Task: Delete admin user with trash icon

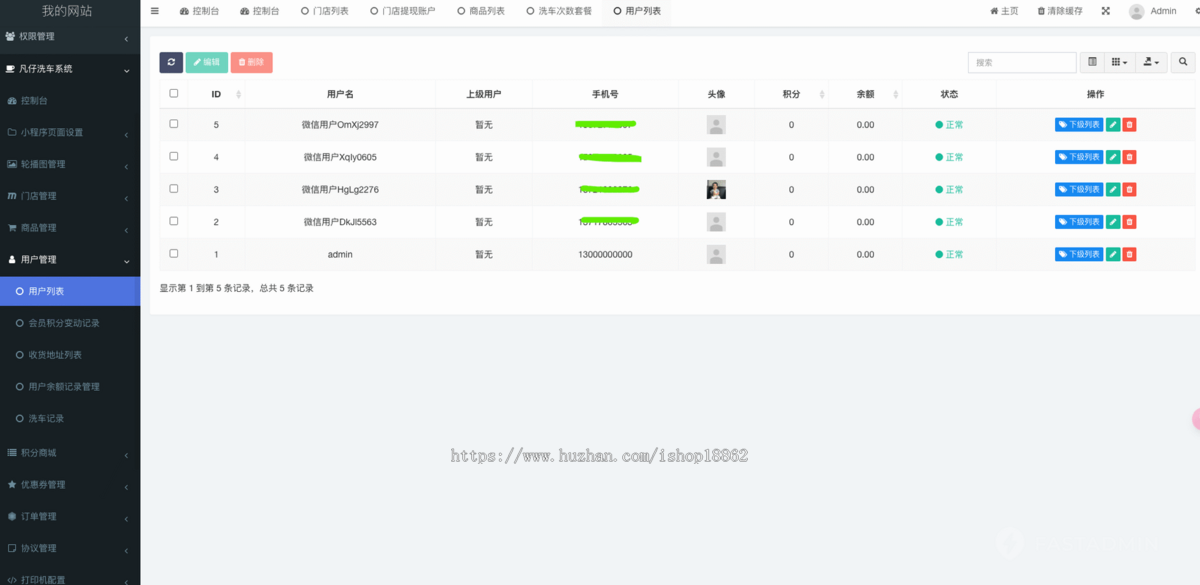Action: click(1129, 254)
